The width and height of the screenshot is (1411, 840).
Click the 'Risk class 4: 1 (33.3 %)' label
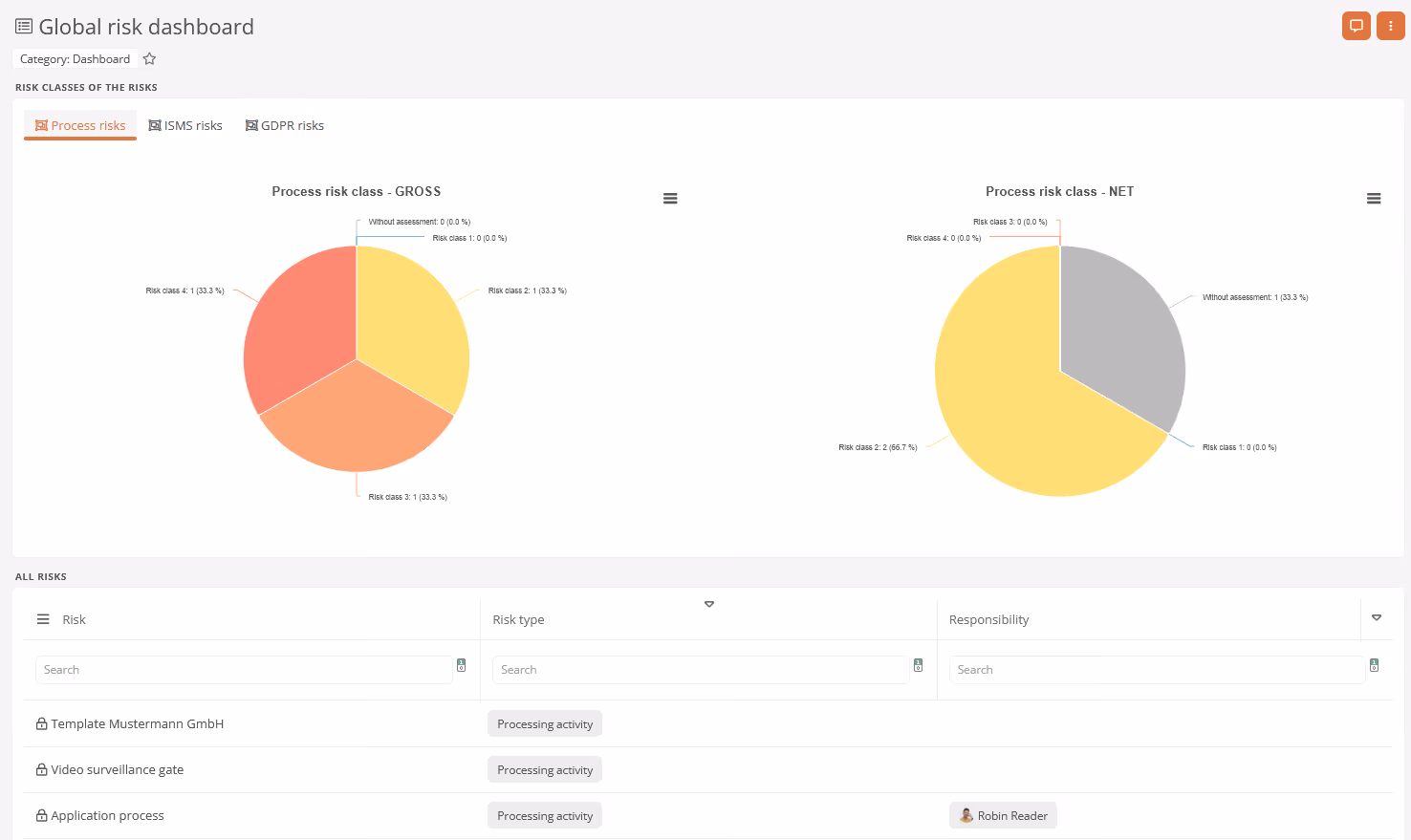[x=185, y=291]
